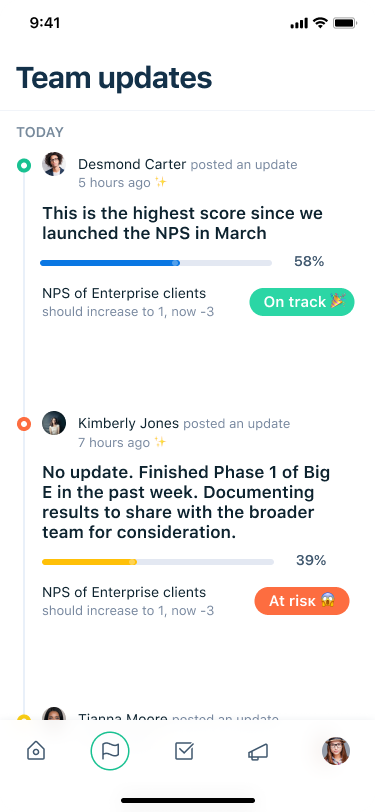Viewport: 375px width, 812px height.
Task: Tap the cellular signal bars icon
Action: click(299, 24)
